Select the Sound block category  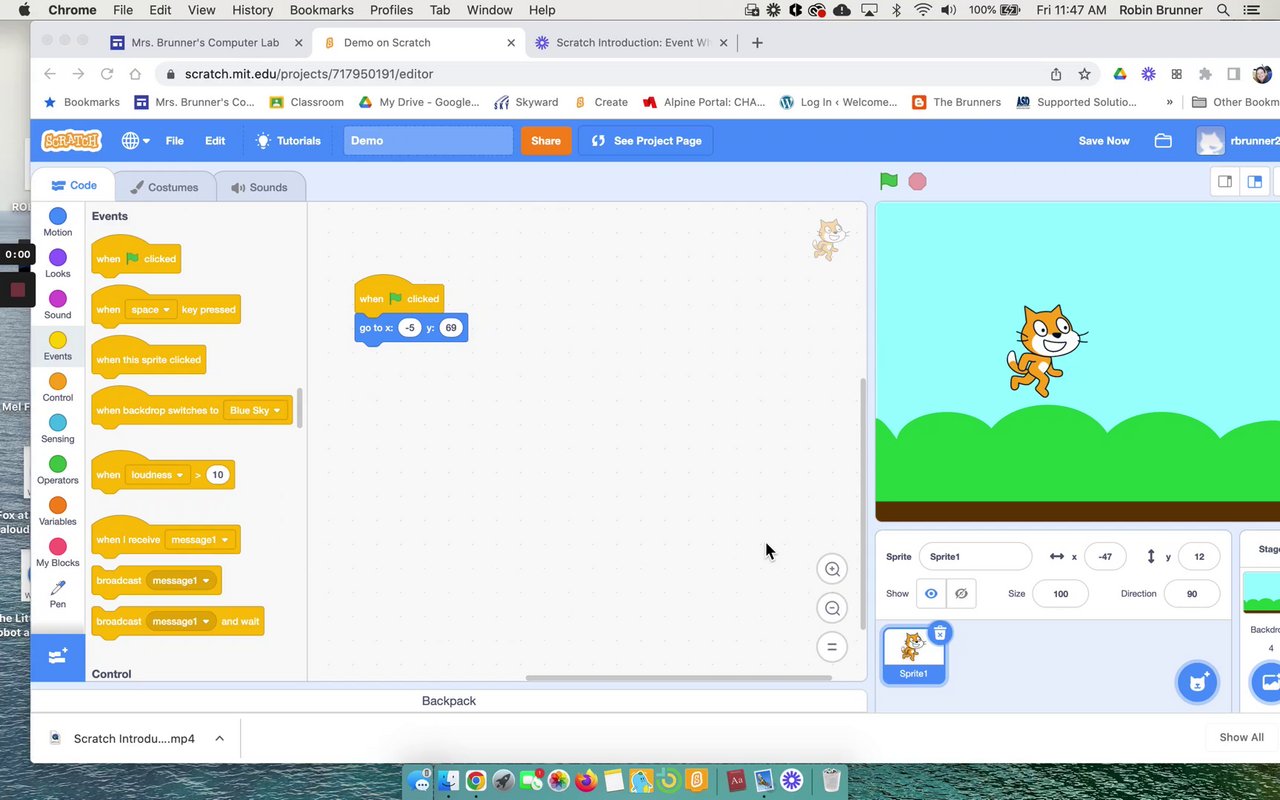(58, 305)
